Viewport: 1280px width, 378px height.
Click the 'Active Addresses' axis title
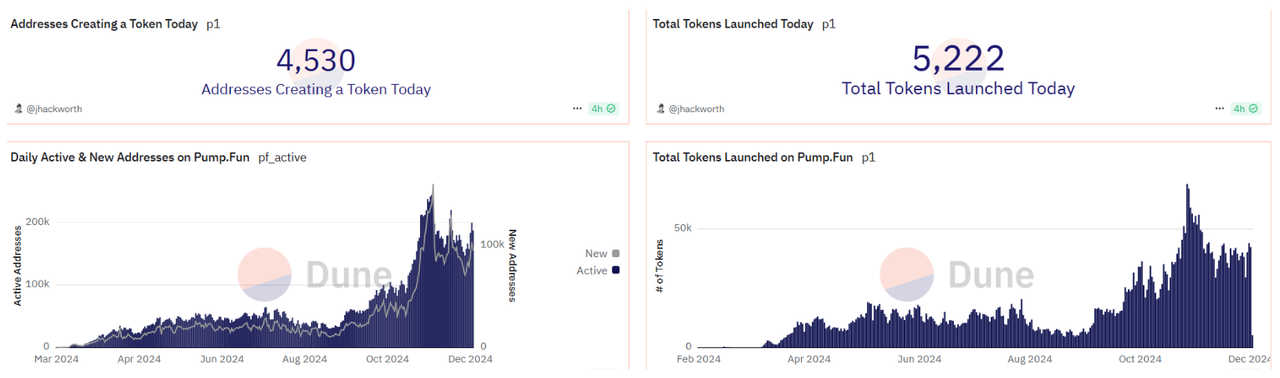click(17, 267)
